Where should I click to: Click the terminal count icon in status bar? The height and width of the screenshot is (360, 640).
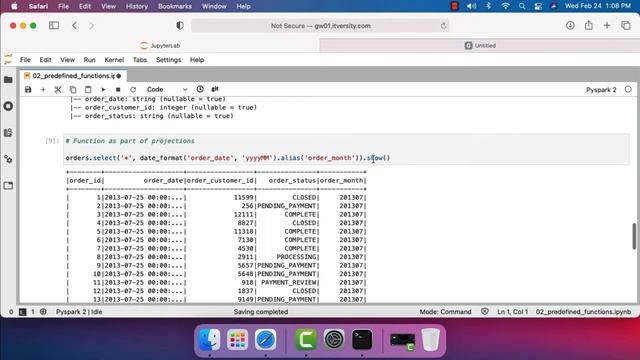[x=22, y=312]
